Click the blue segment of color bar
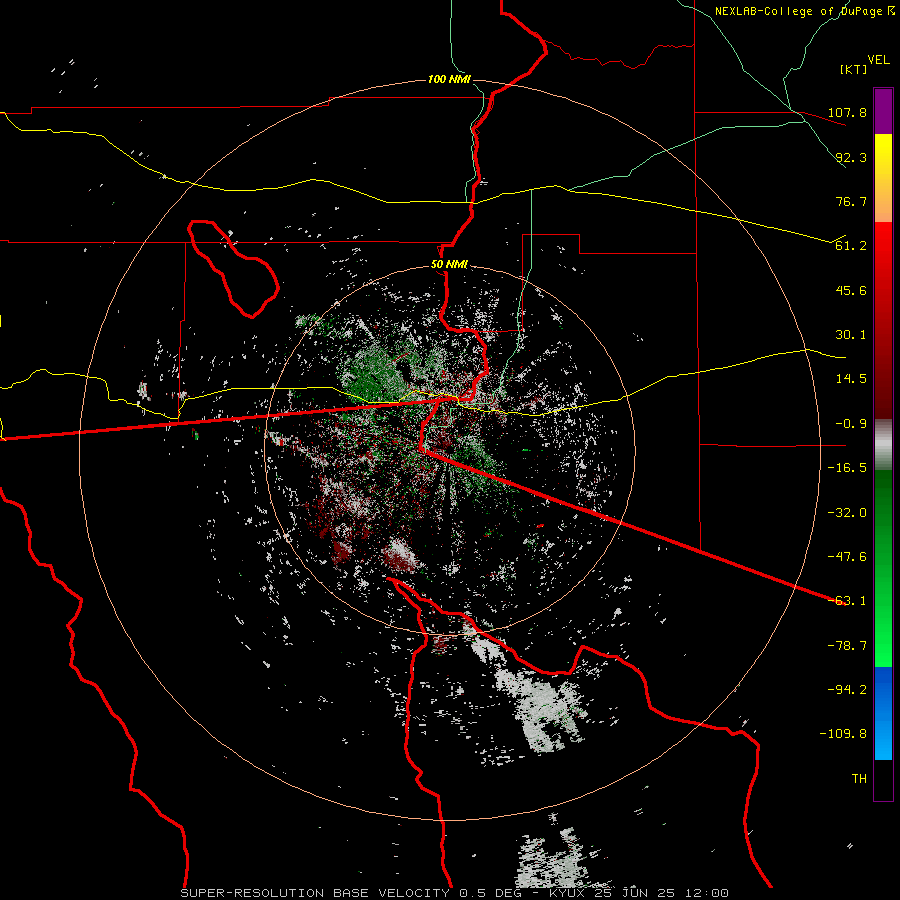Screen dimensions: 900x900 (883, 713)
